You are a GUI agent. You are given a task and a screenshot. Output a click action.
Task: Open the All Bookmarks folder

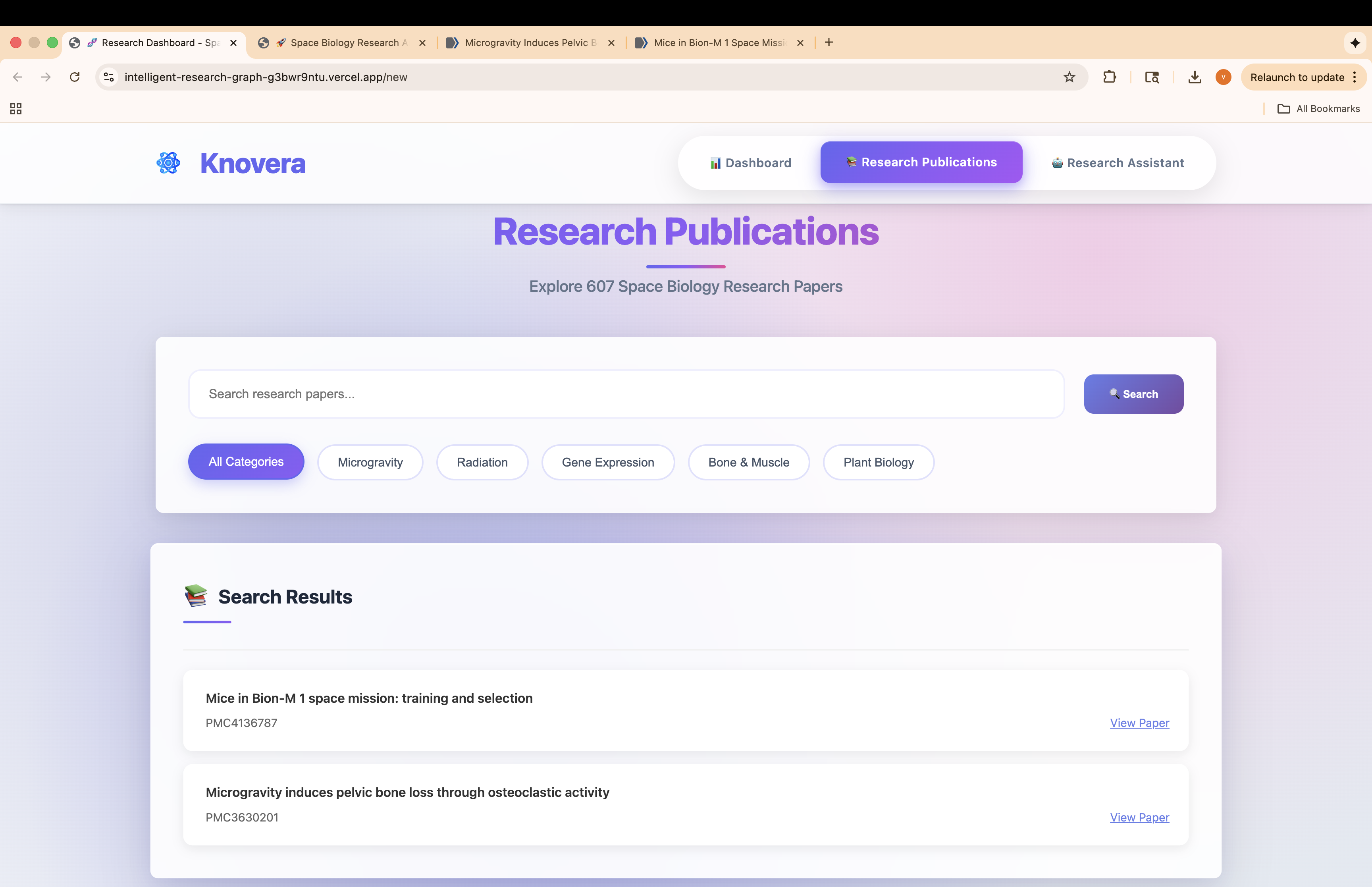tap(1318, 109)
